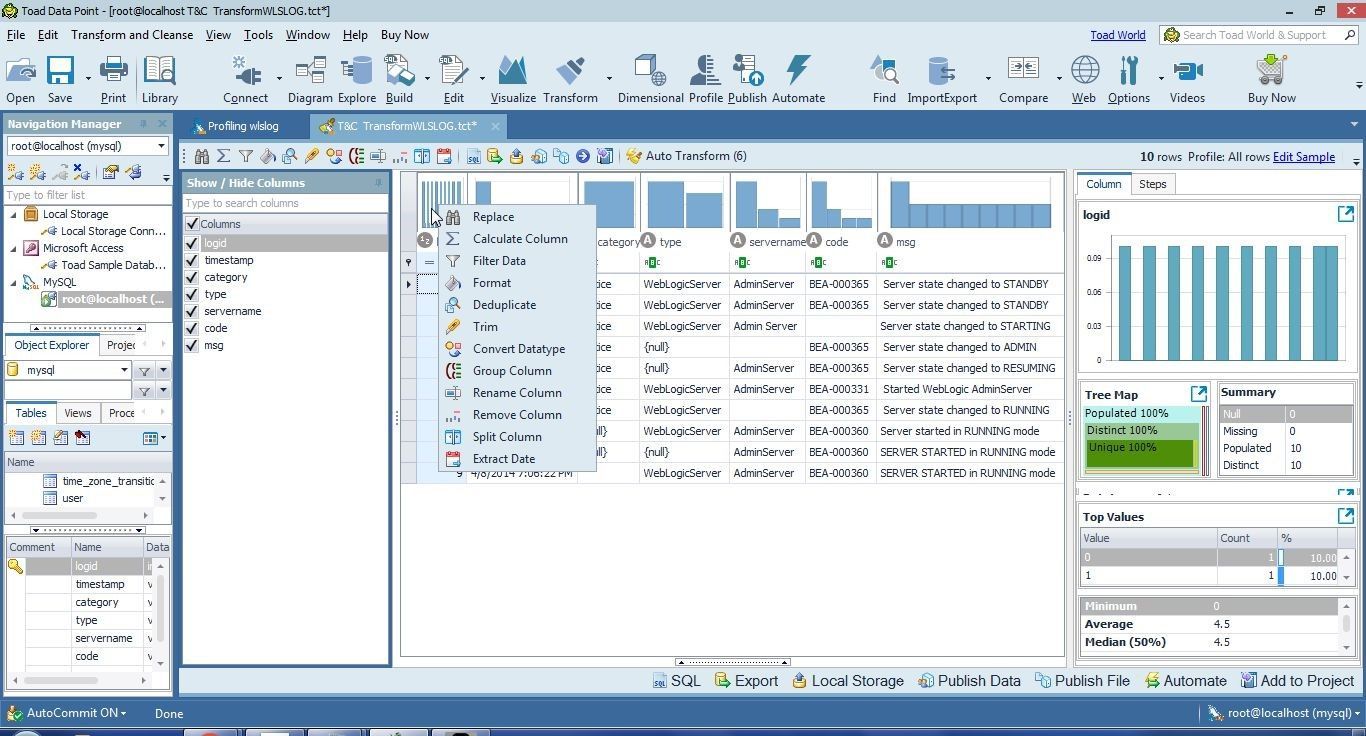Click the Type to search columns field
The width and height of the screenshot is (1366, 736).
click(285, 203)
